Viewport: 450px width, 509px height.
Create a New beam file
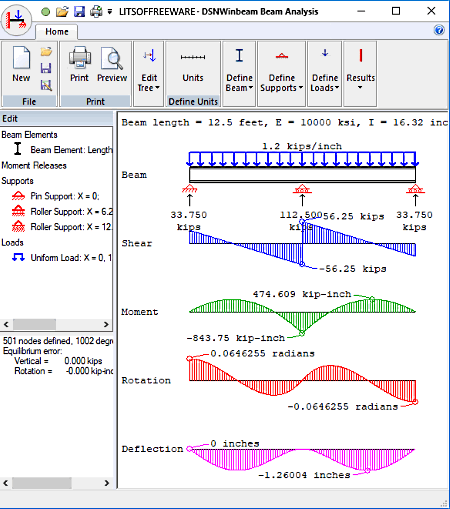pyautogui.click(x=21, y=64)
